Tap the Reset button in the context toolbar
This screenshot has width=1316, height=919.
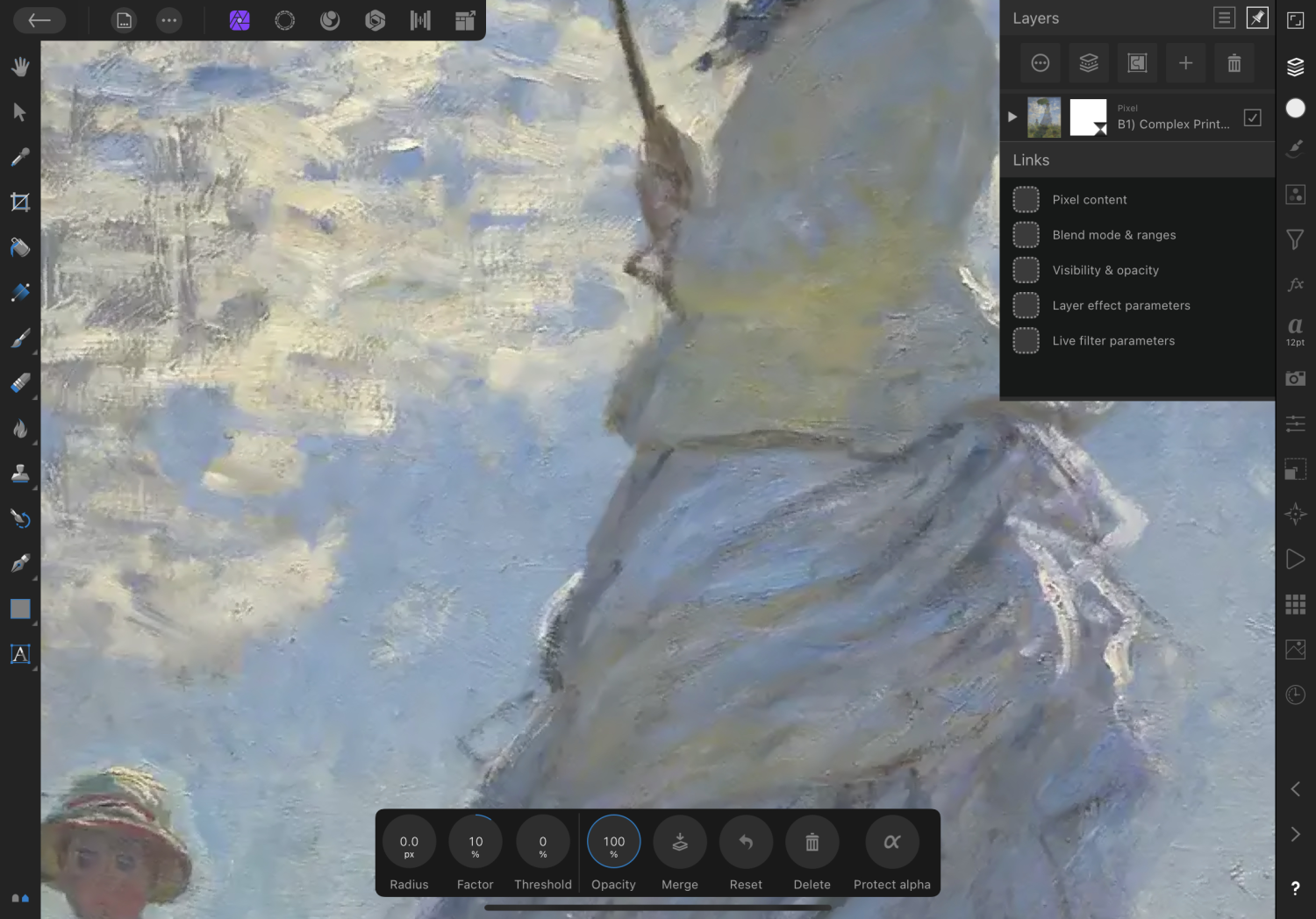(x=745, y=842)
